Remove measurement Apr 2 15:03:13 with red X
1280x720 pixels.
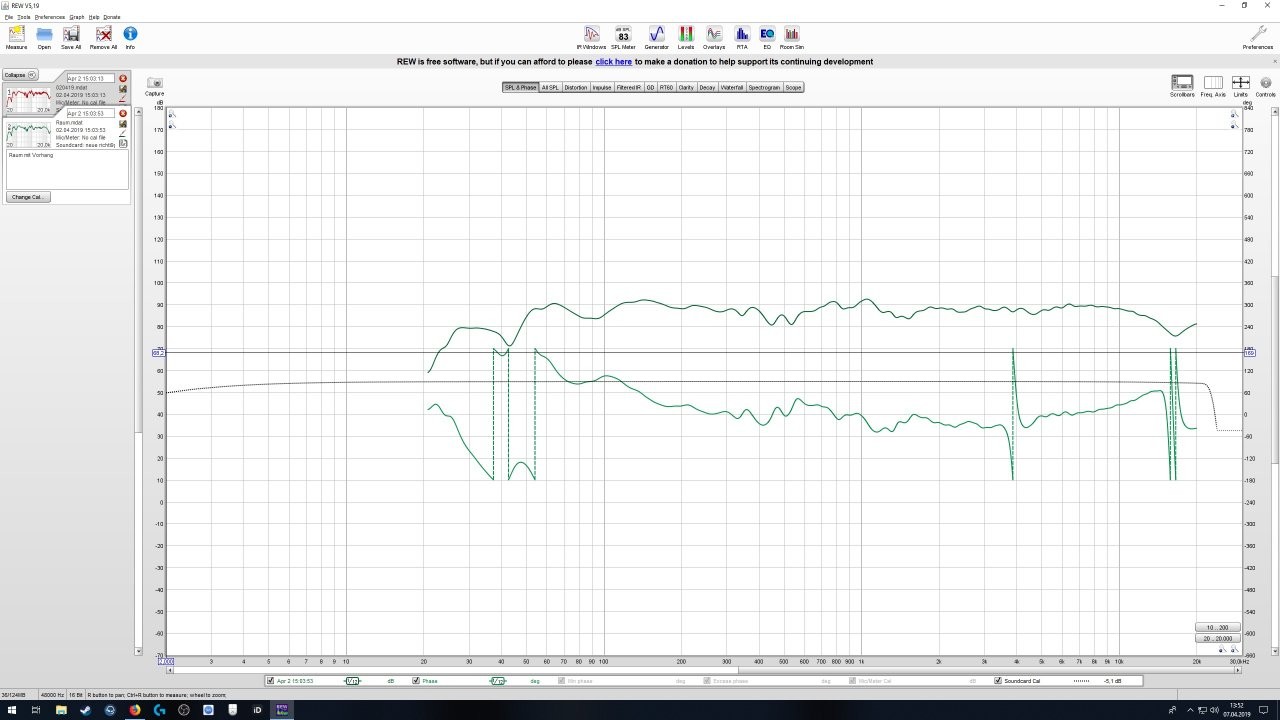coord(123,78)
